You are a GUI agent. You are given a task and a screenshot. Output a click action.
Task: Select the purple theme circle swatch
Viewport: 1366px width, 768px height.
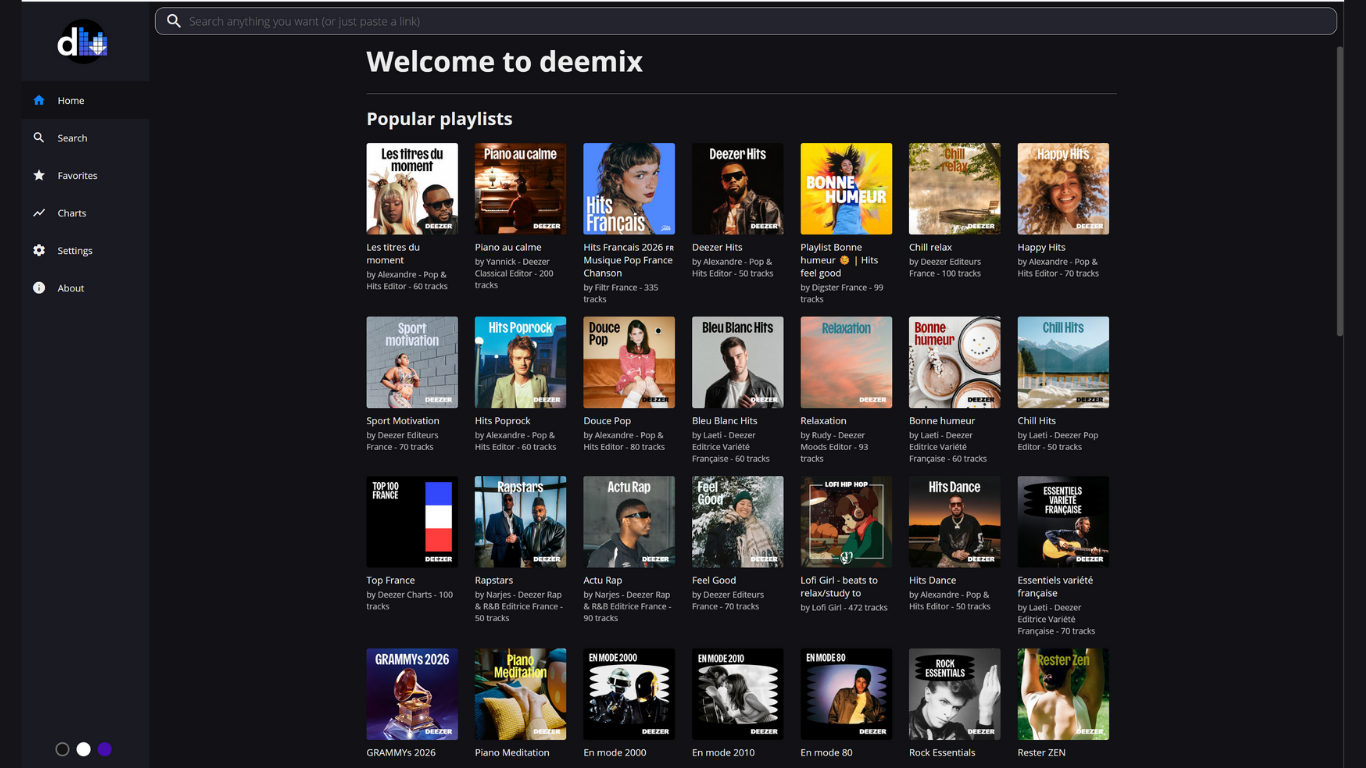click(105, 749)
